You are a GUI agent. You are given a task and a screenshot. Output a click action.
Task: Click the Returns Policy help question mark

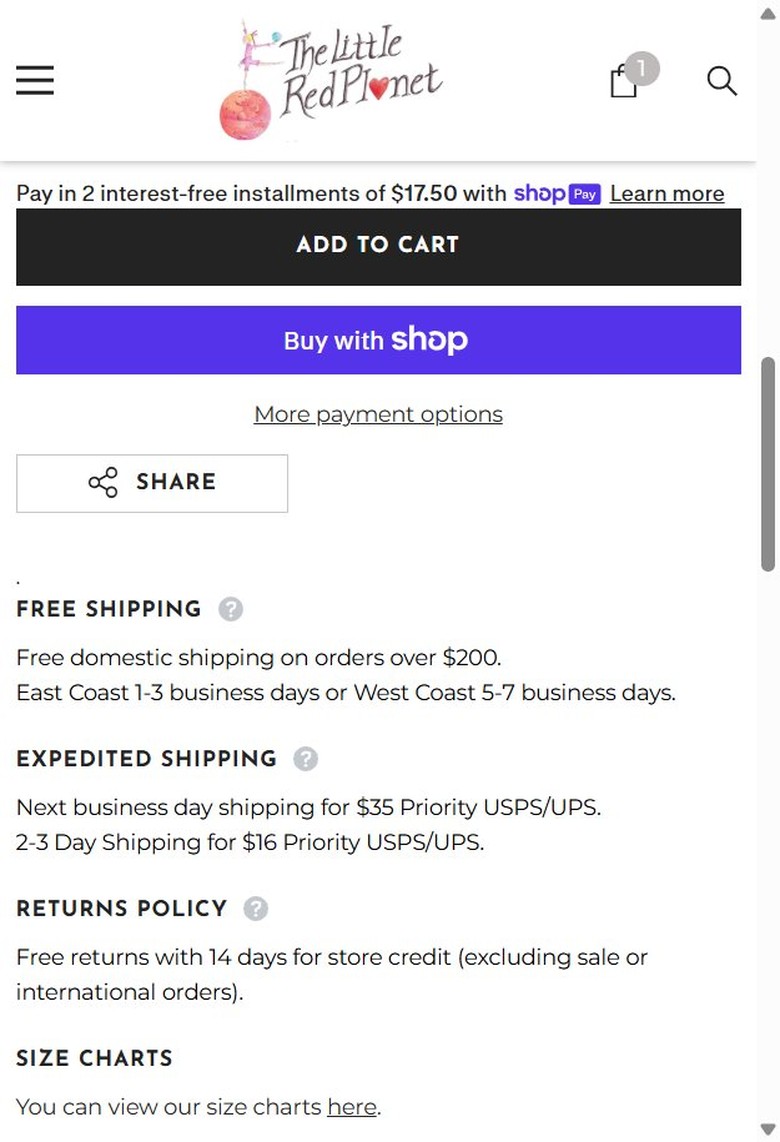point(256,909)
